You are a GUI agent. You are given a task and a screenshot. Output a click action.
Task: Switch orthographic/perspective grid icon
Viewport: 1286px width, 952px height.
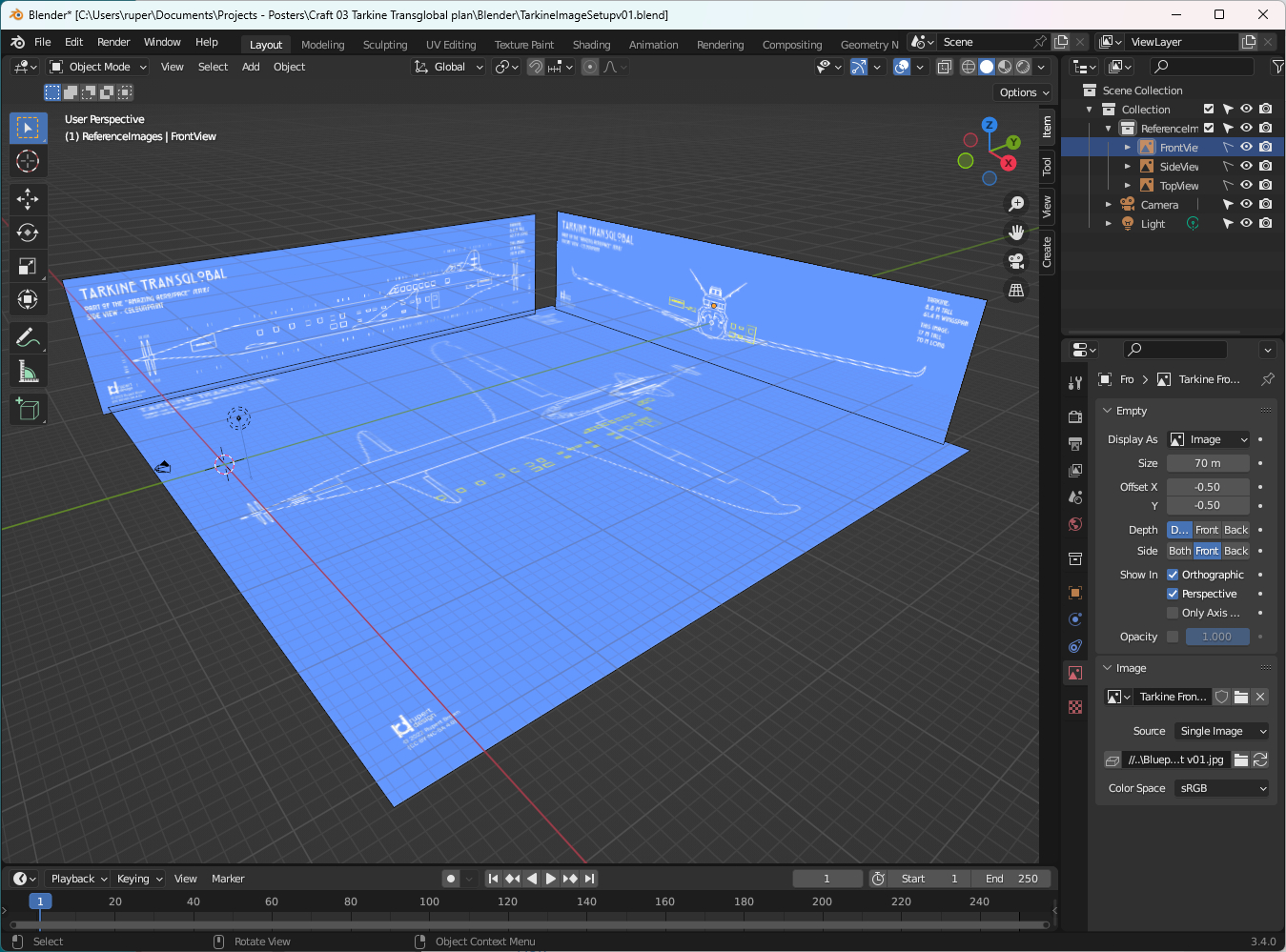tap(1016, 290)
